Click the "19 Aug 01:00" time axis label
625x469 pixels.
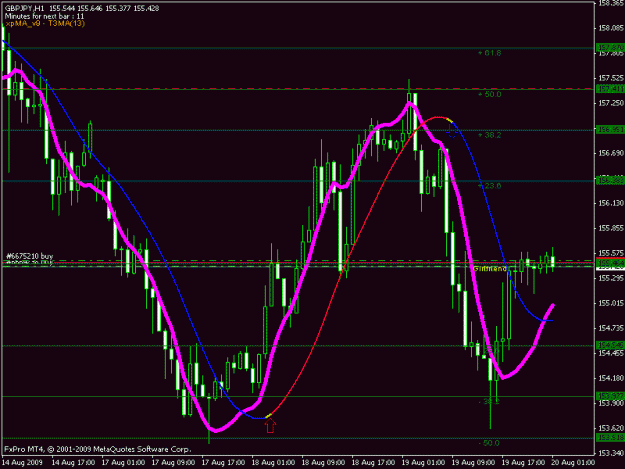[x=423, y=463]
